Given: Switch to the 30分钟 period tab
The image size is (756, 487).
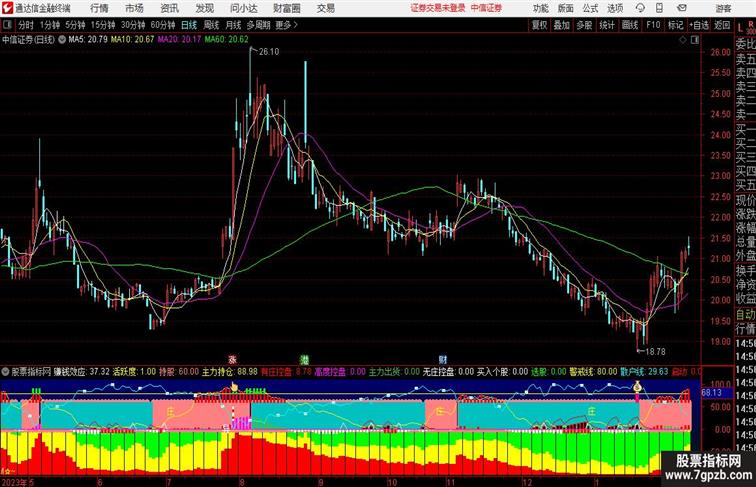Looking at the screenshot, I should click(x=133, y=25).
